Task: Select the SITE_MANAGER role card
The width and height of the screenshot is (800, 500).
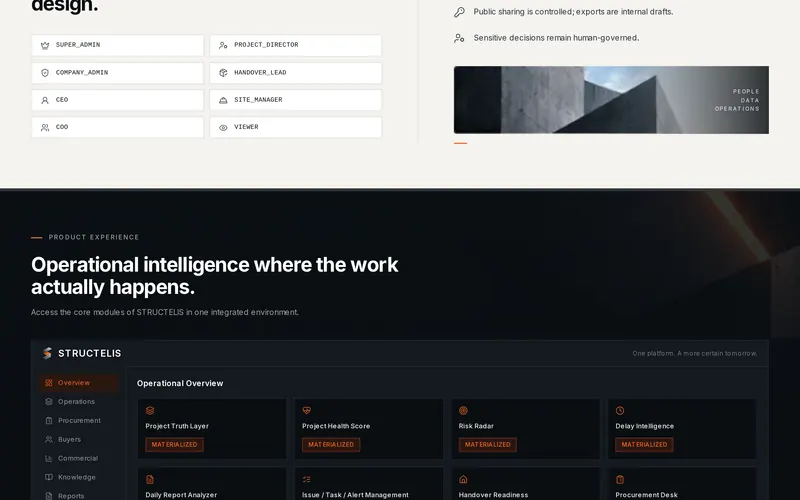Action: coord(295,100)
